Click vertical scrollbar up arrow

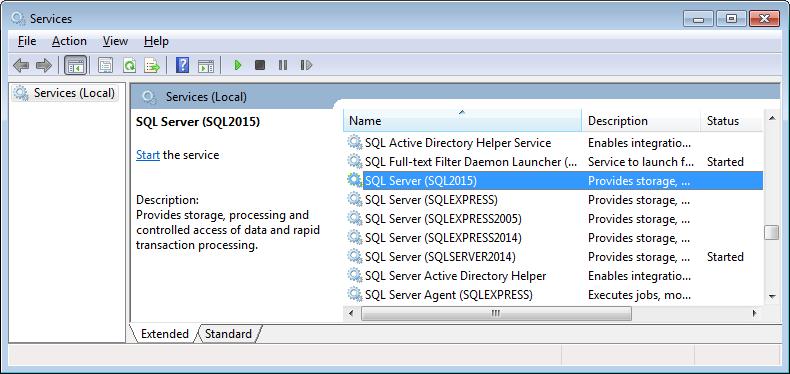tap(771, 118)
